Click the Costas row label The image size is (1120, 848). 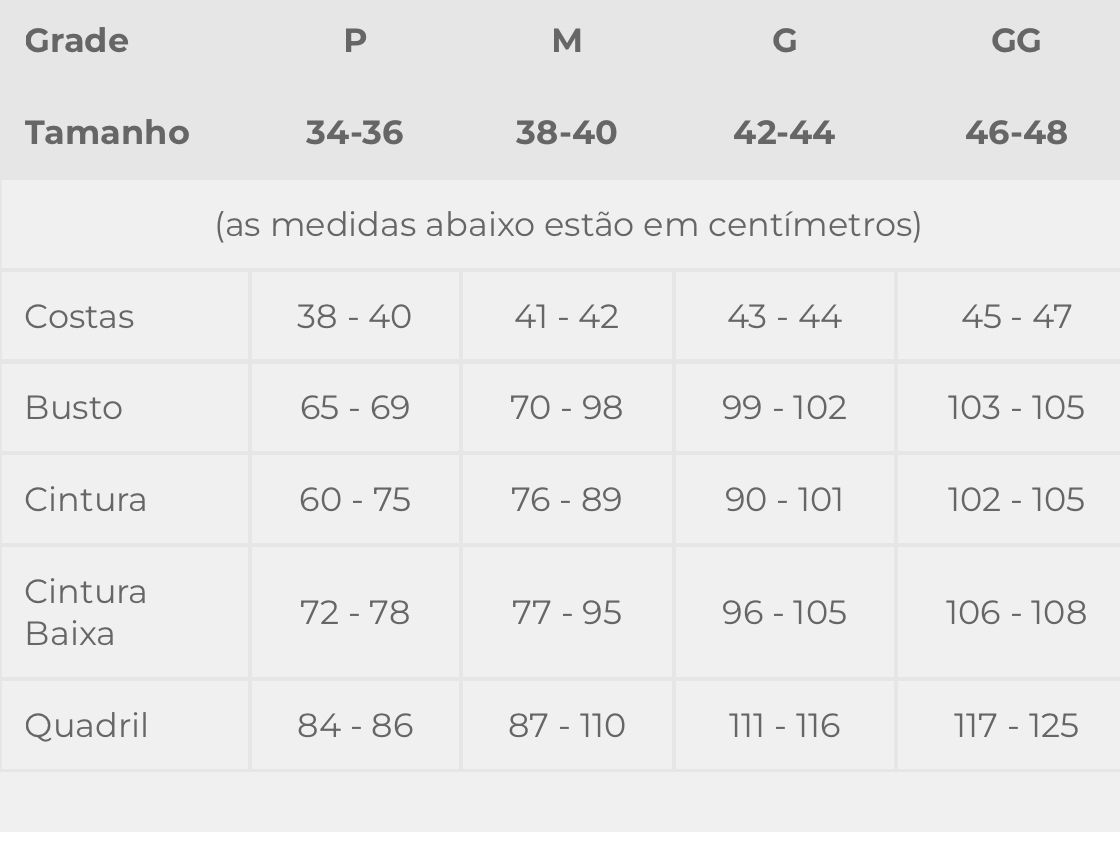(x=79, y=317)
